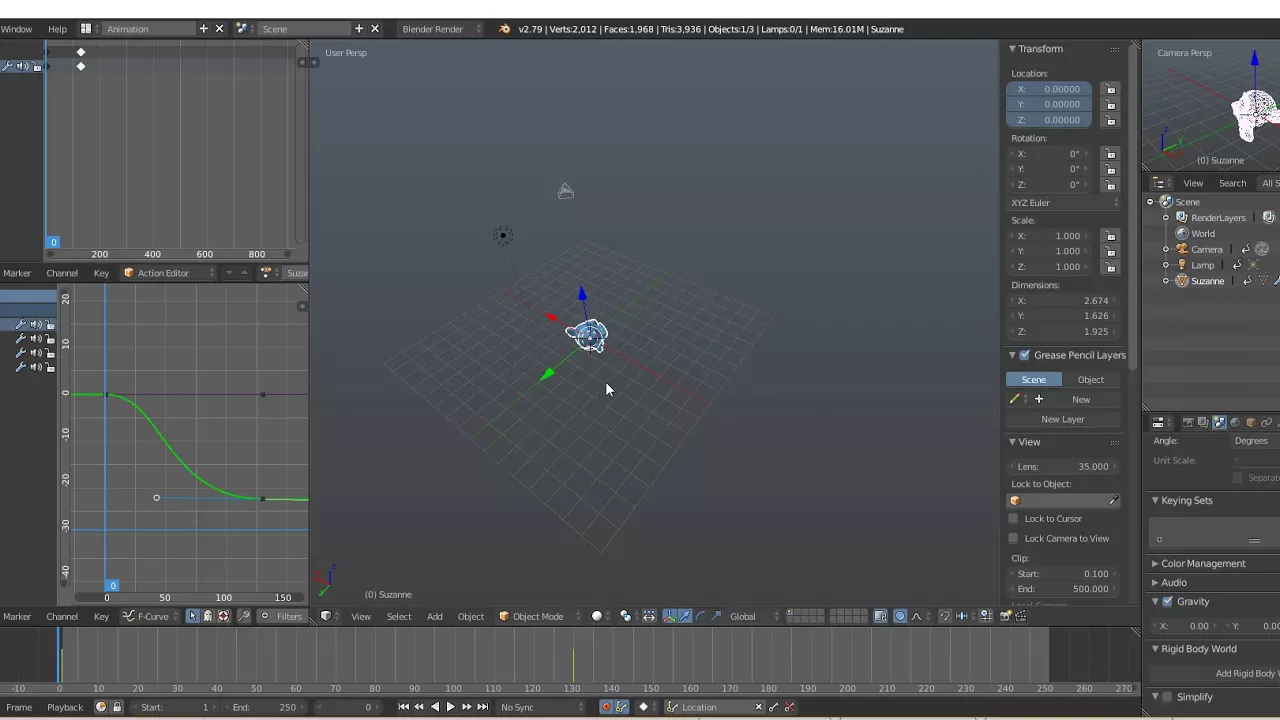Lock the Scale Y value

coord(1110,251)
